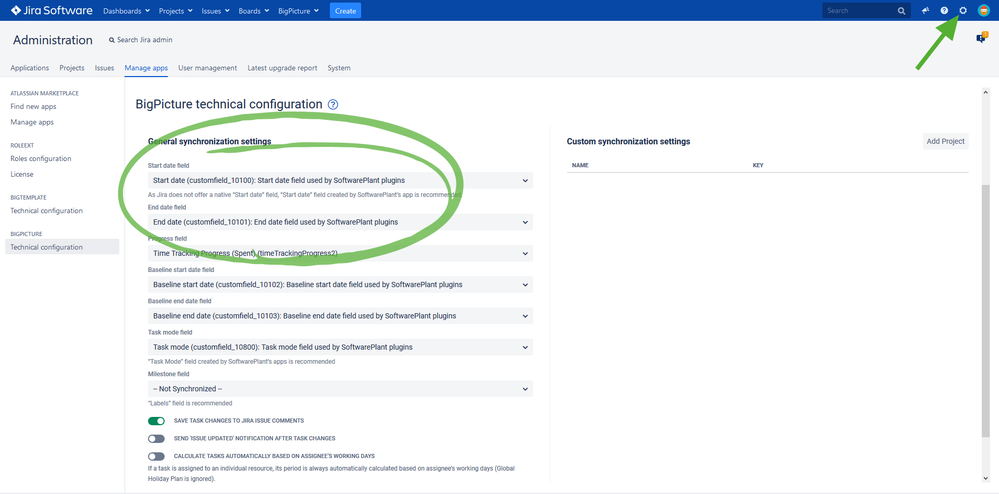Expand the Boards menu
This screenshot has width=999, height=494.
(254, 11)
